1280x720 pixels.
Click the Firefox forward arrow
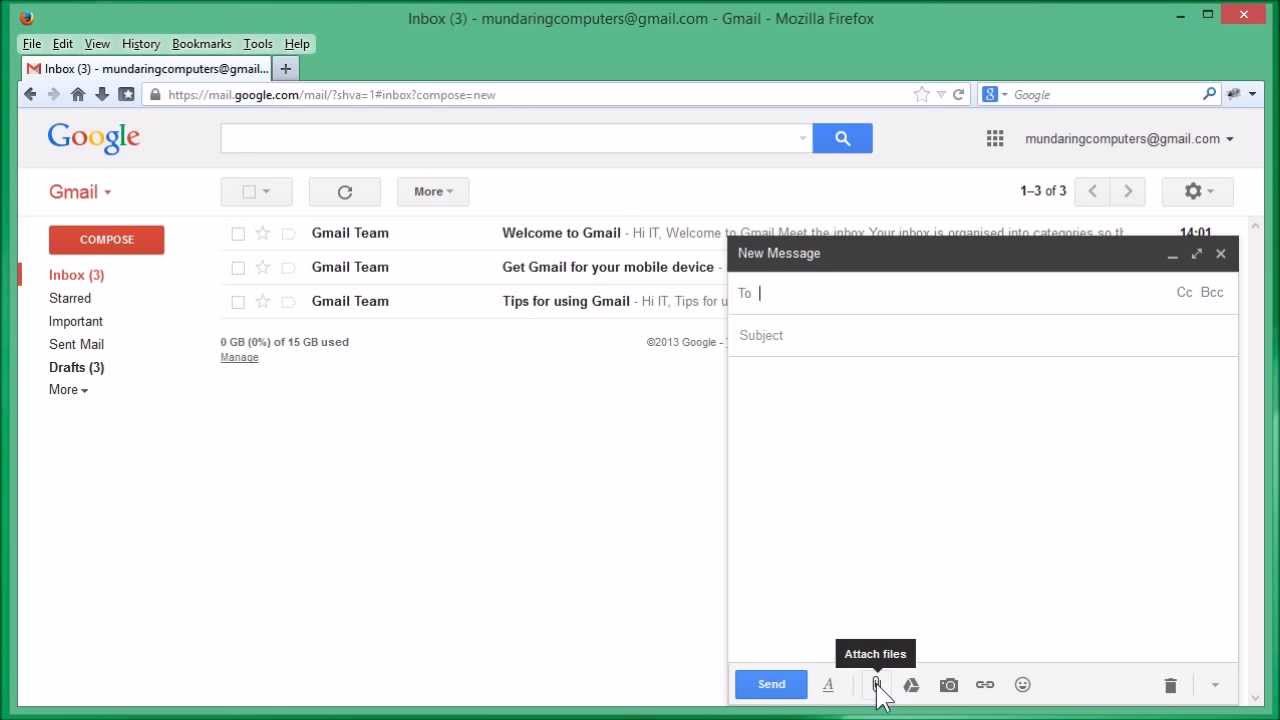(54, 94)
